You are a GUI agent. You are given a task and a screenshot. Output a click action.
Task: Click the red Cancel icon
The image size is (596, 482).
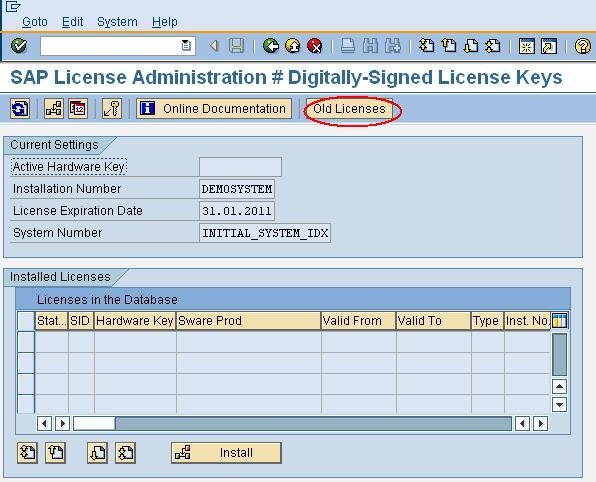tap(315, 46)
